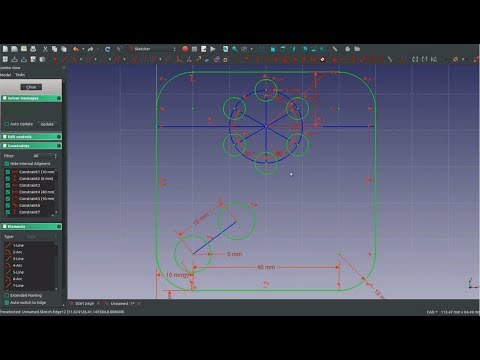The height and width of the screenshot is (360, 480).
Task: Click the Paste icon
Action: [63, 49]
